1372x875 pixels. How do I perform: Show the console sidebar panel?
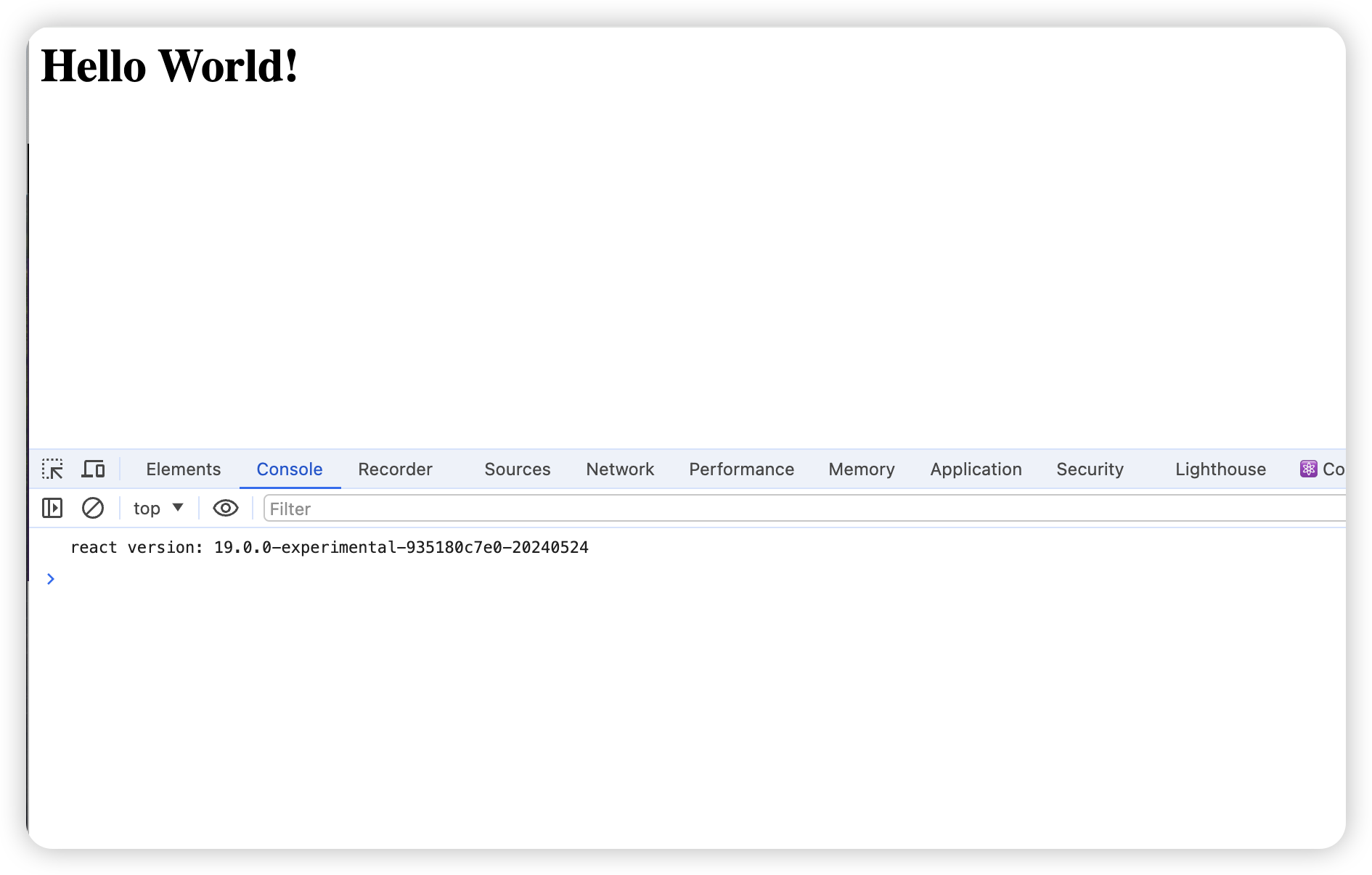52,508
